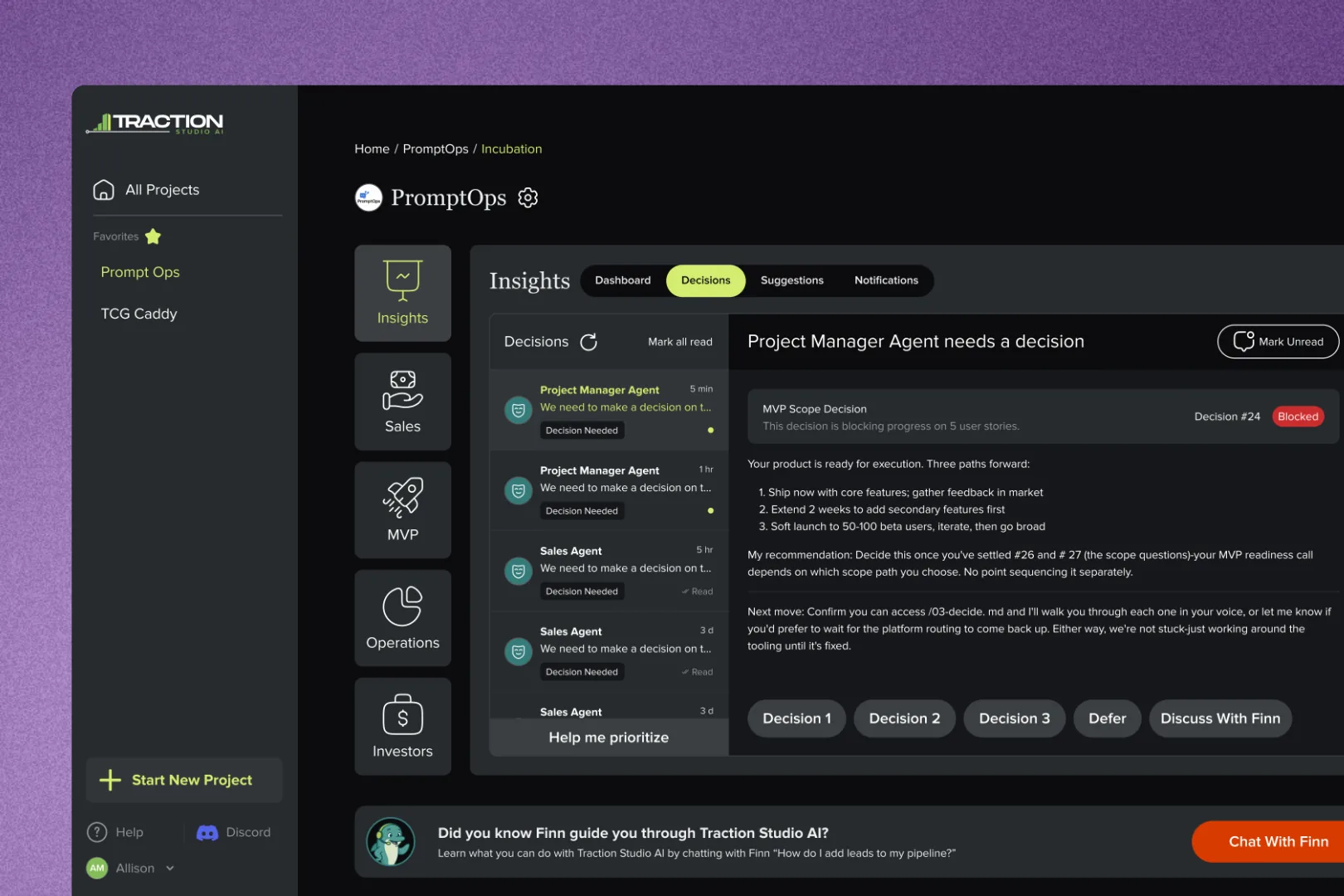1344x896 pixels.
Task: Click the Defer button
Action: pos(1108,718)
